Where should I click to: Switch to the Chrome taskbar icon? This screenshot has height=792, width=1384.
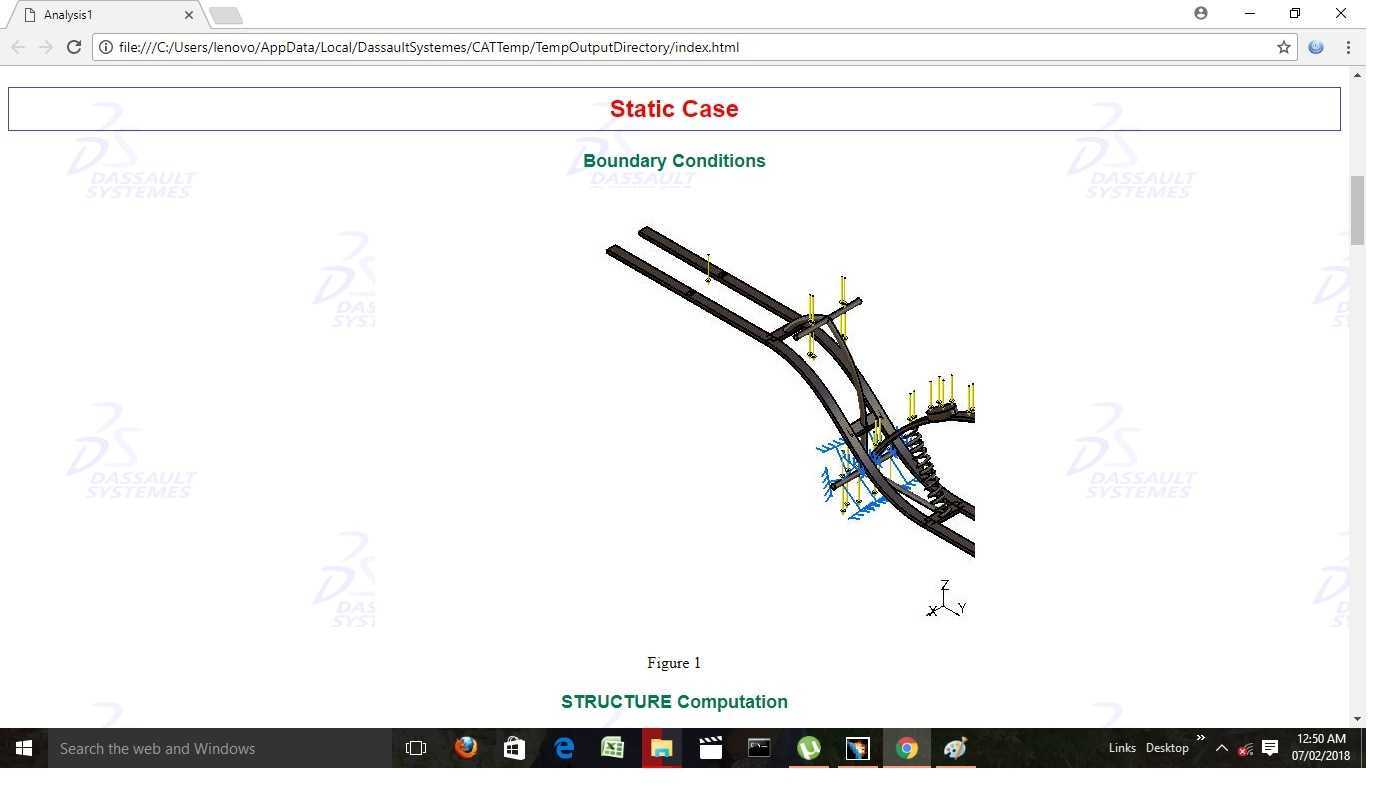[906, 748]
